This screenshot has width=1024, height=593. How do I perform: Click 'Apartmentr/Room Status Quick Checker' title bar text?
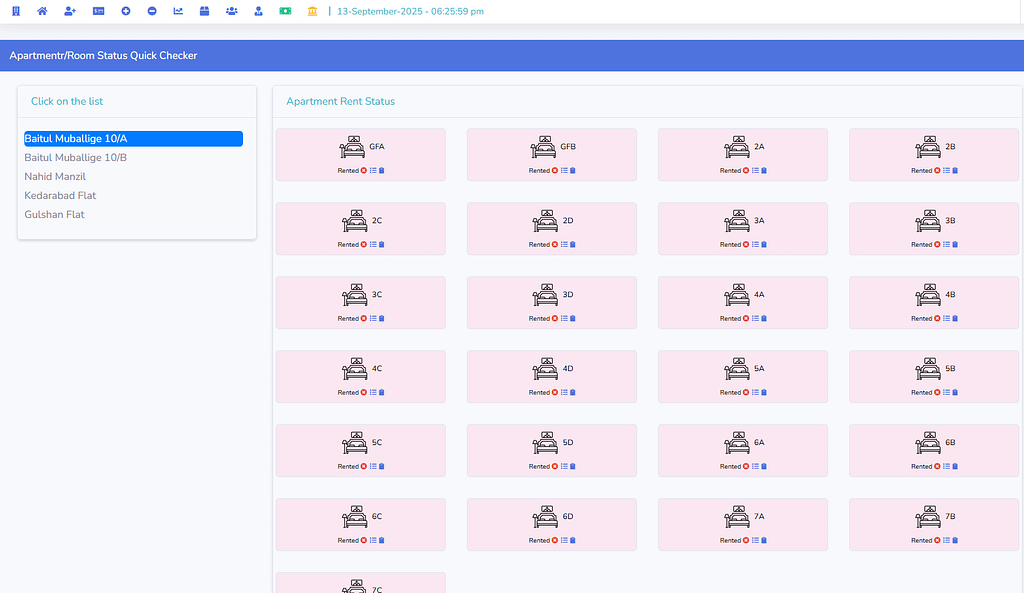[x=103, y=56]
